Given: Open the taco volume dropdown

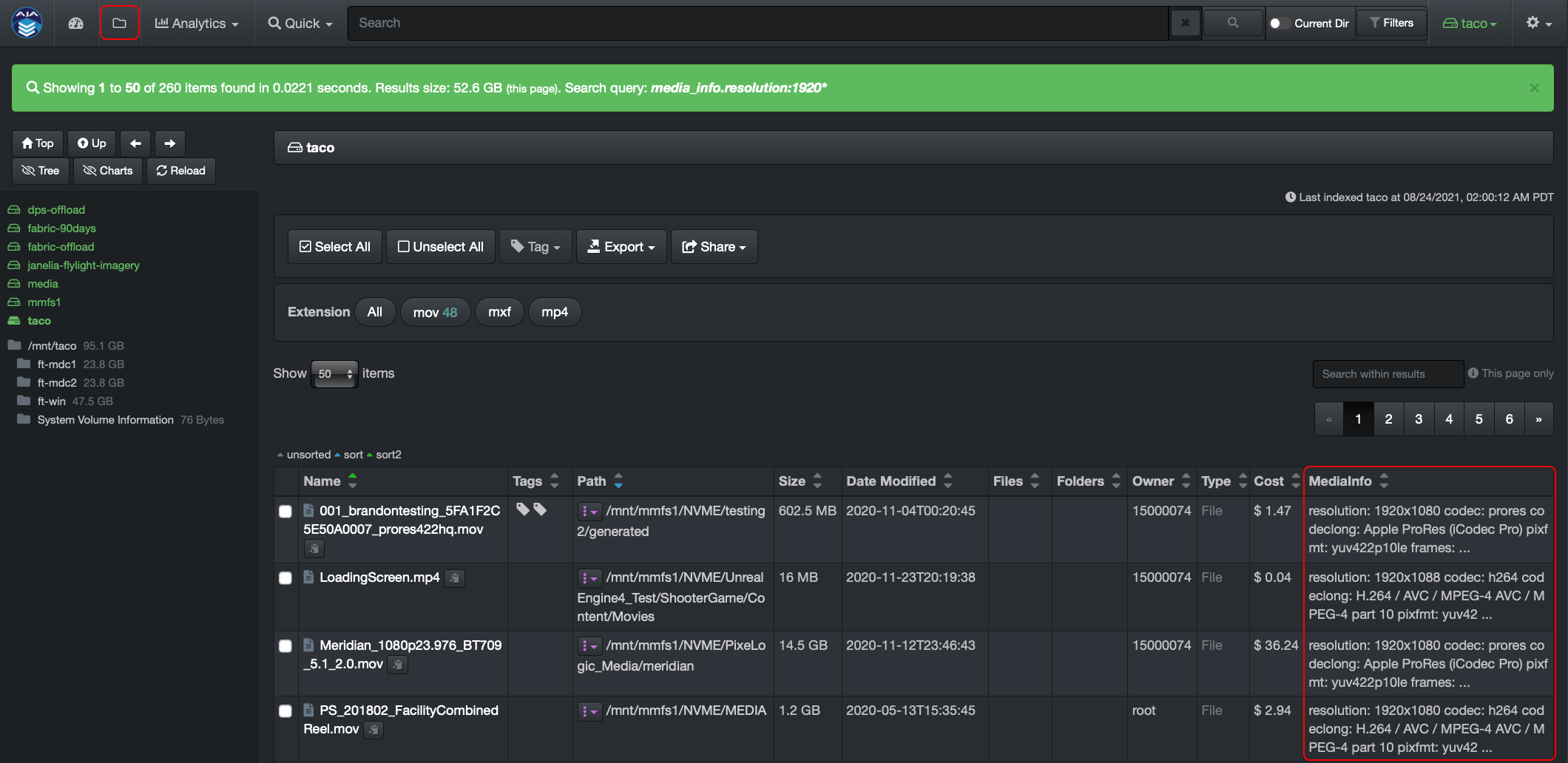Looking at the screenshot, I should click(1471, 23).
